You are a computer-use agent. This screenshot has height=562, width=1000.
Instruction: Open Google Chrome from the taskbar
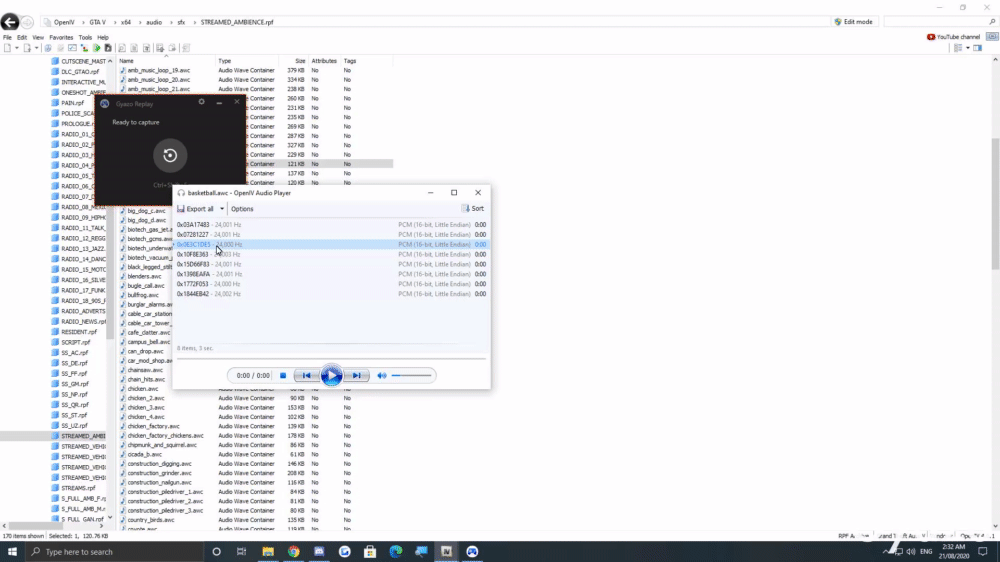[x=293, y=552]
